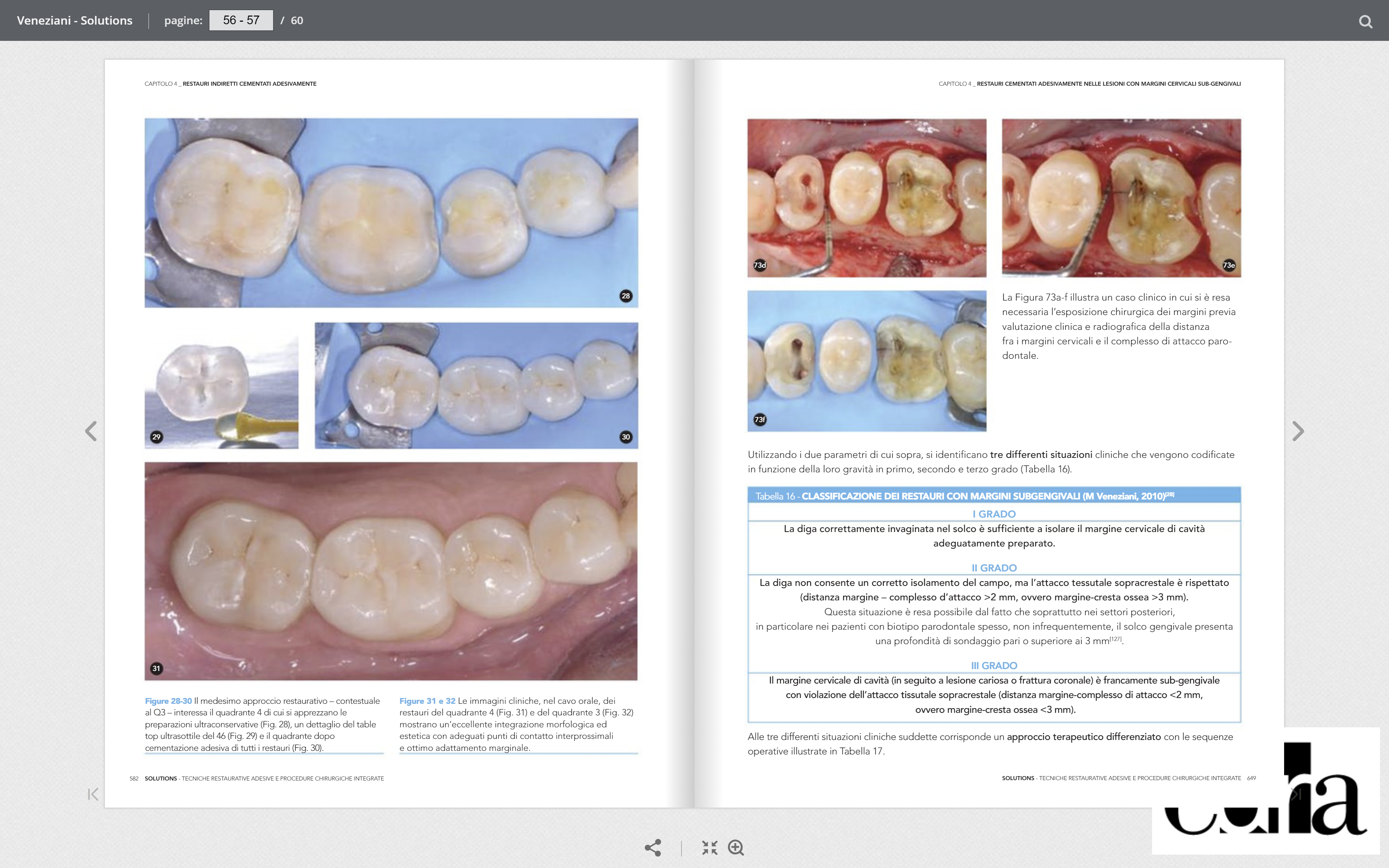Edit the page number field 56 - 57

pyautogui.click(x=241, y=20)
